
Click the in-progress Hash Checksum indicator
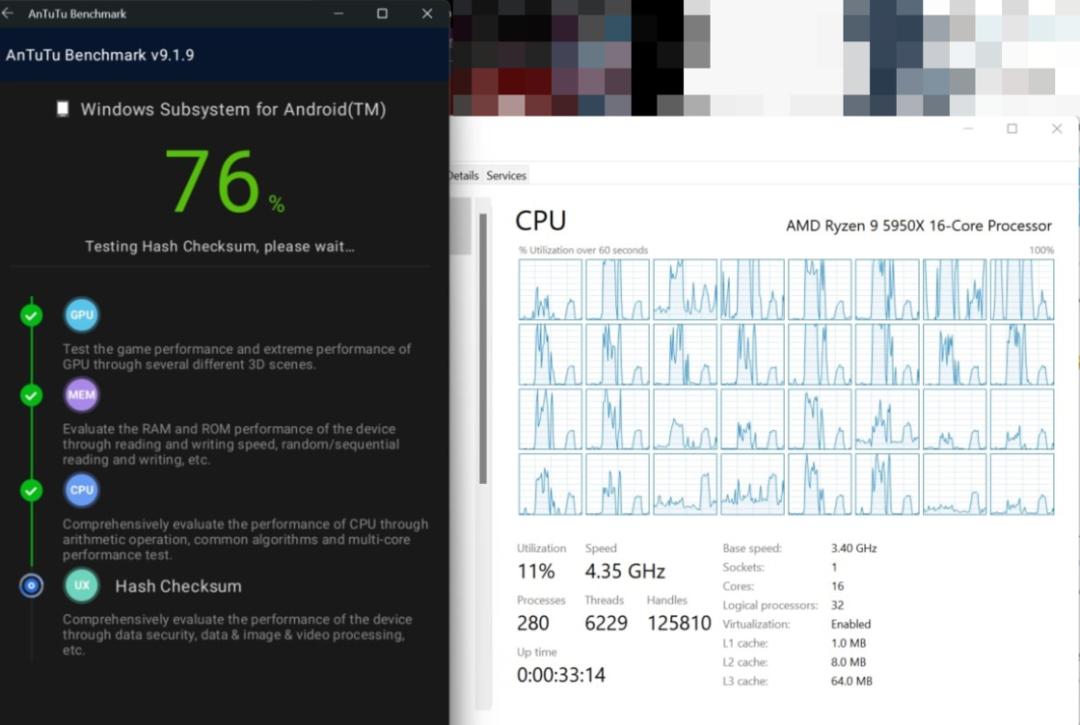pos(31,585)
